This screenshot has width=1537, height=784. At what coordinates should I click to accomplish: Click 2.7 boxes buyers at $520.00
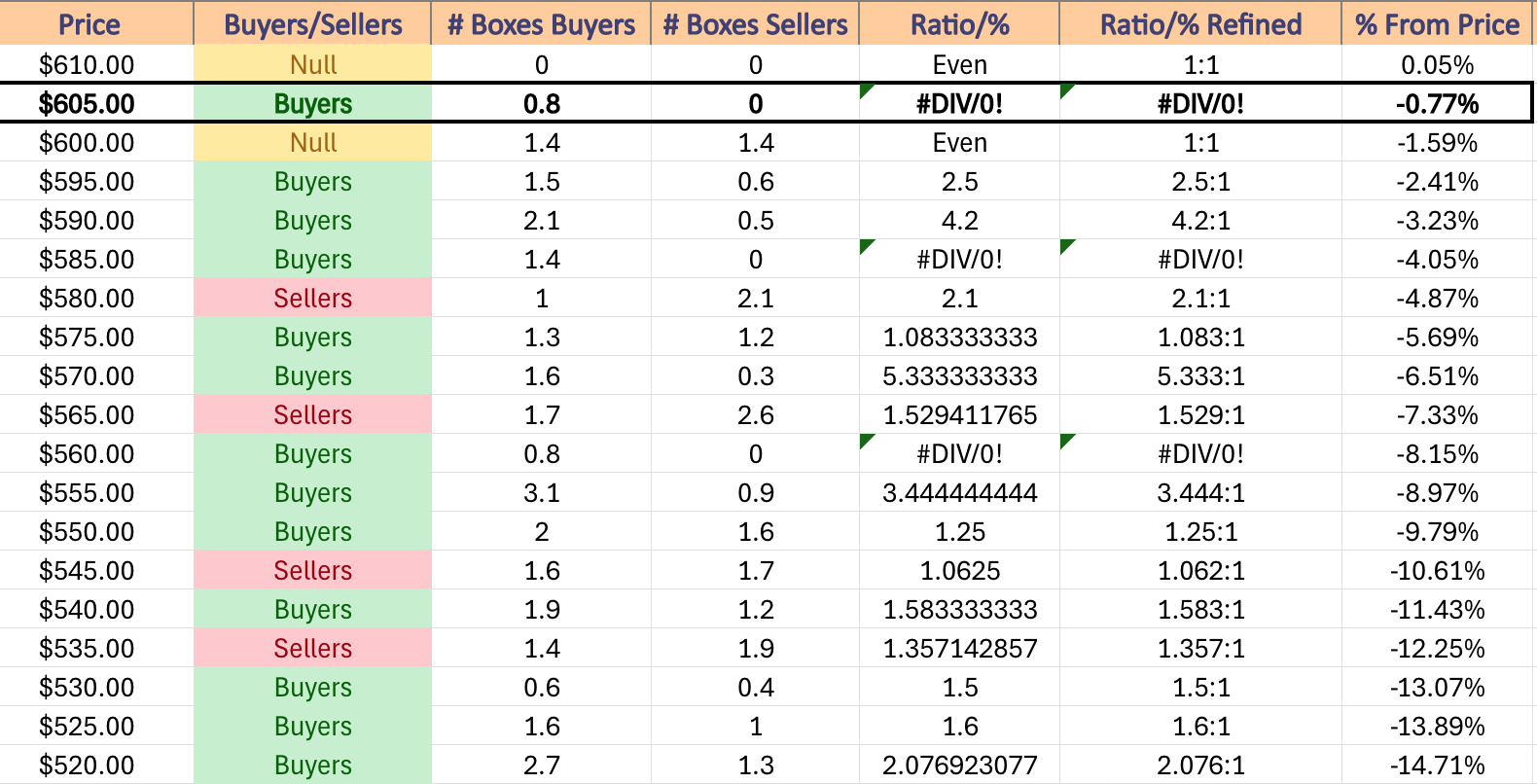[541, 765]
